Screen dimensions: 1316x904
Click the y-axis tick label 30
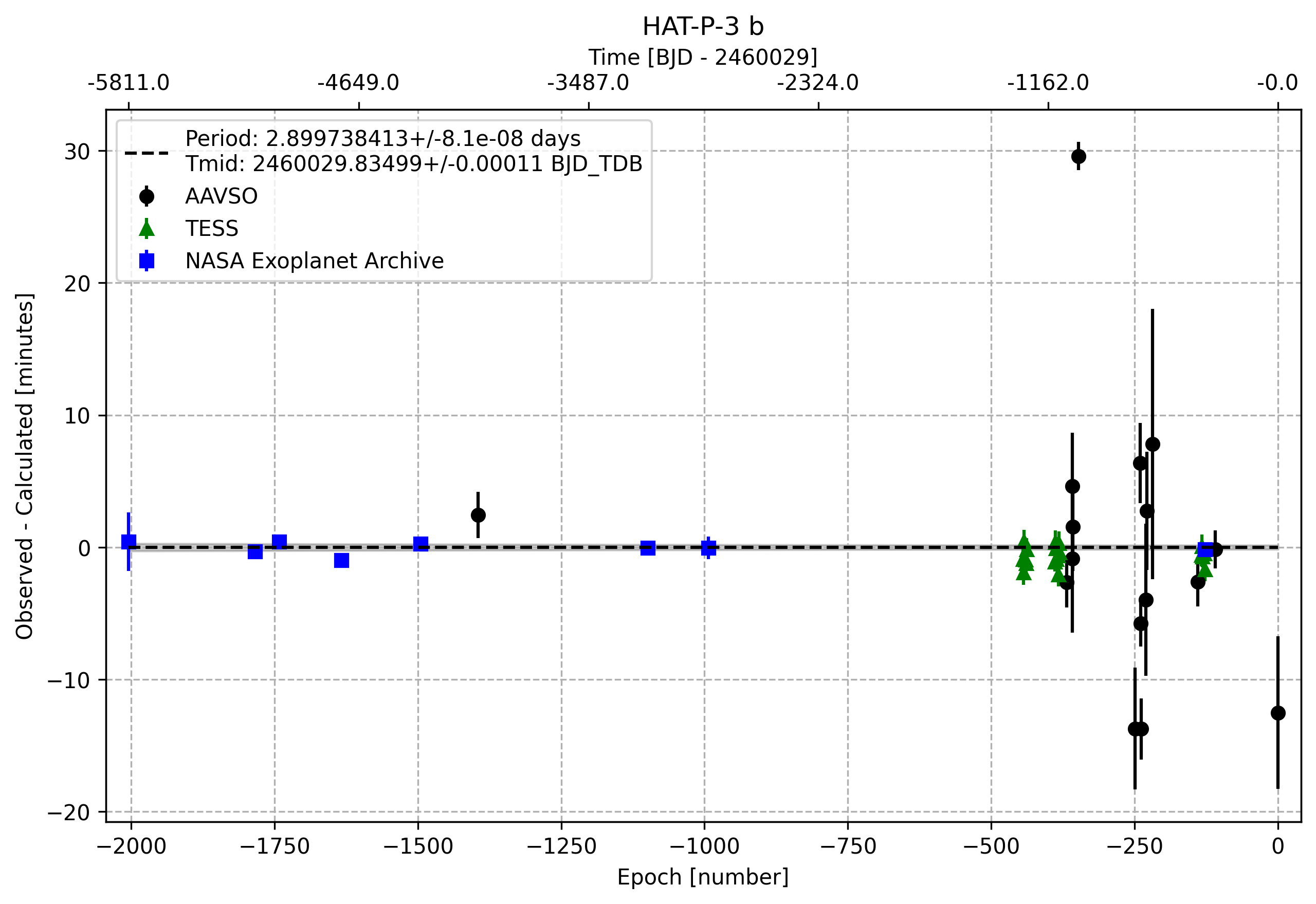click(x=77, y=152)
